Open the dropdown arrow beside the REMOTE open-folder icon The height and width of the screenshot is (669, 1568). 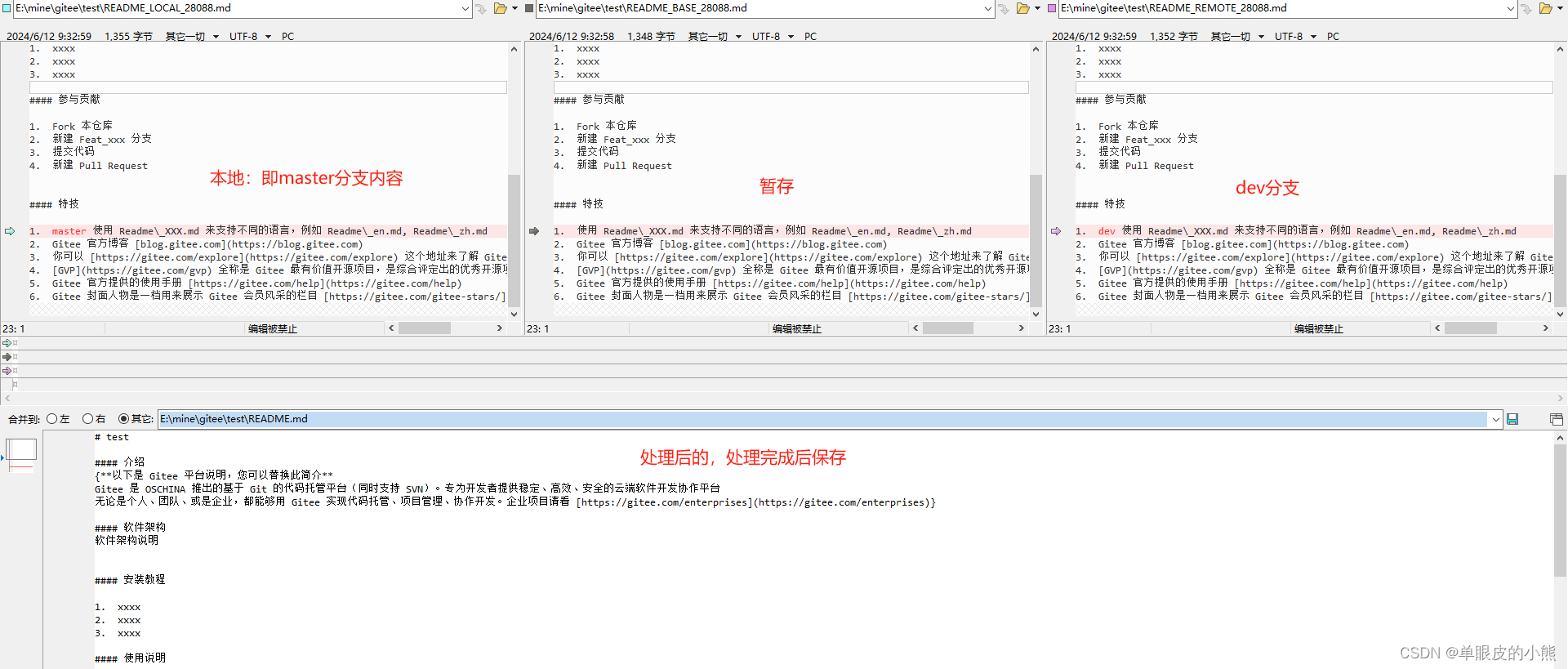[x=1560, y=8]
